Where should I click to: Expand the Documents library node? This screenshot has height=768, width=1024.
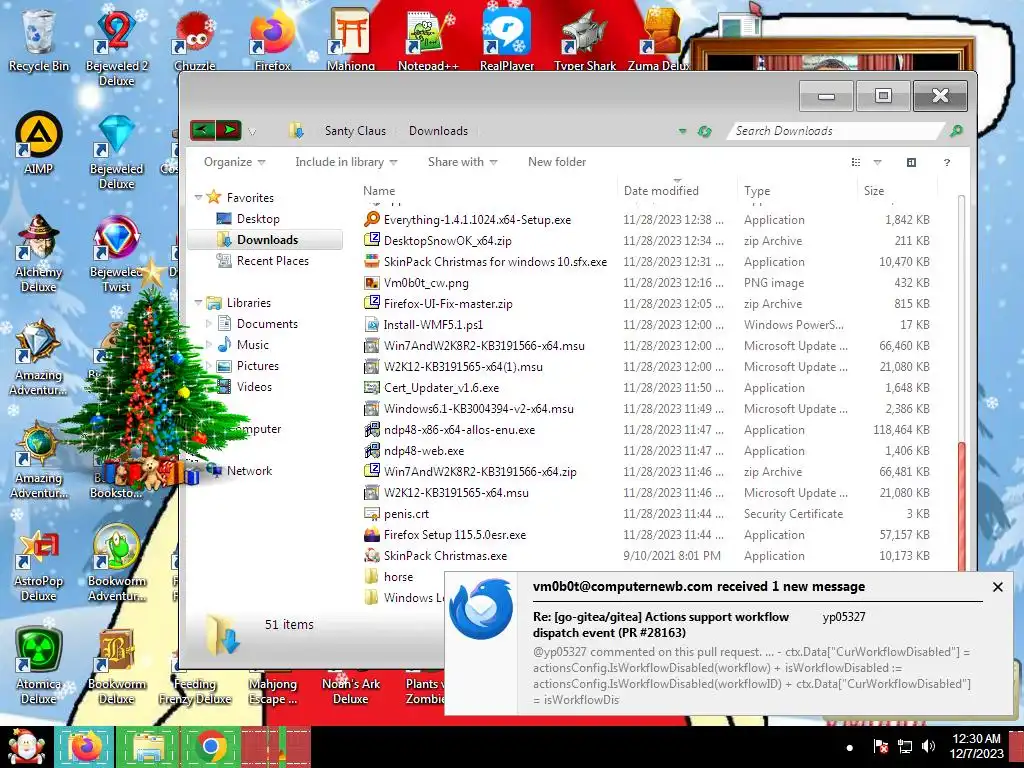(209, 324)
